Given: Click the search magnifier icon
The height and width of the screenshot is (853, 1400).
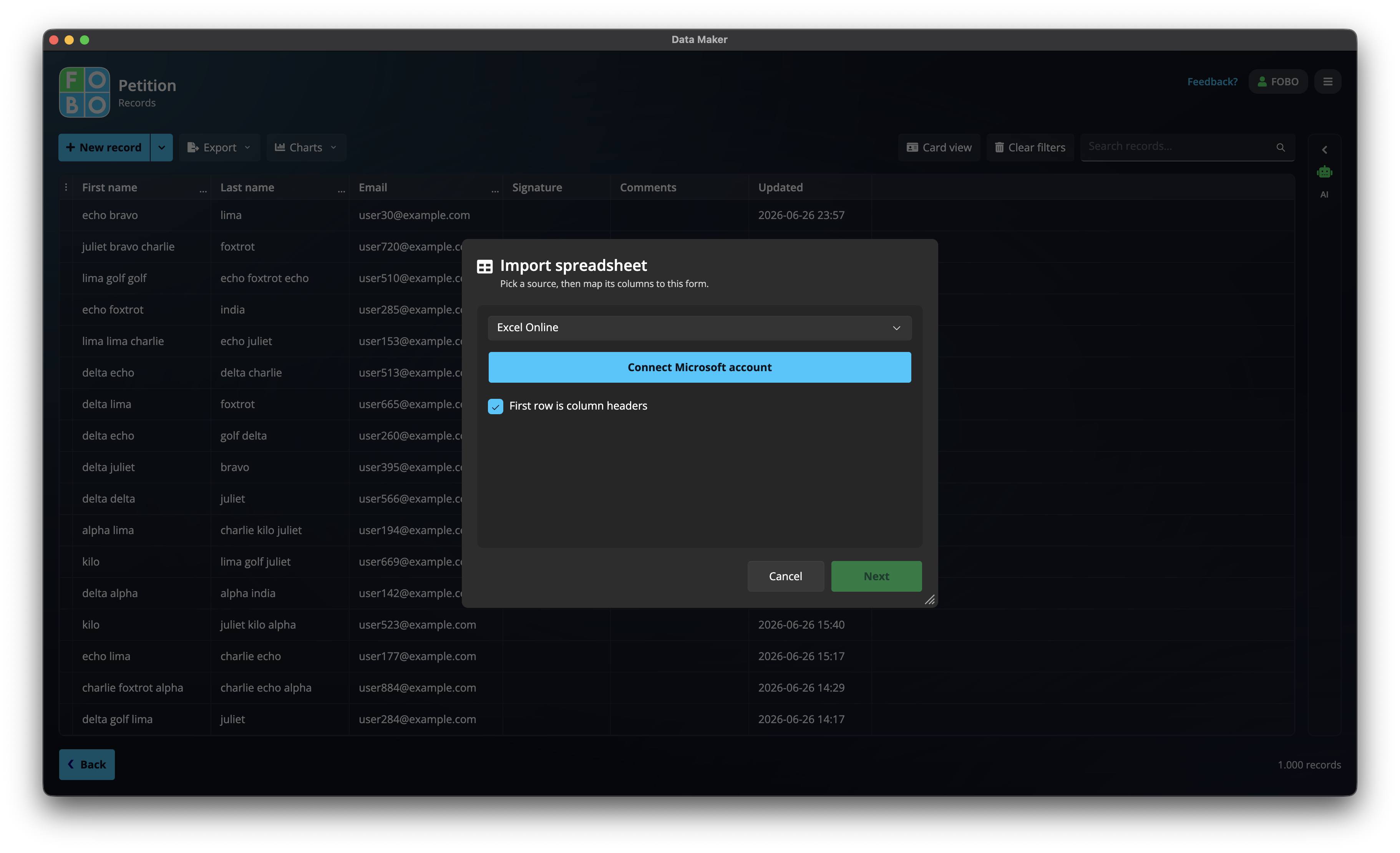Looking at the screenshot, I should (x=1281, y=147).
